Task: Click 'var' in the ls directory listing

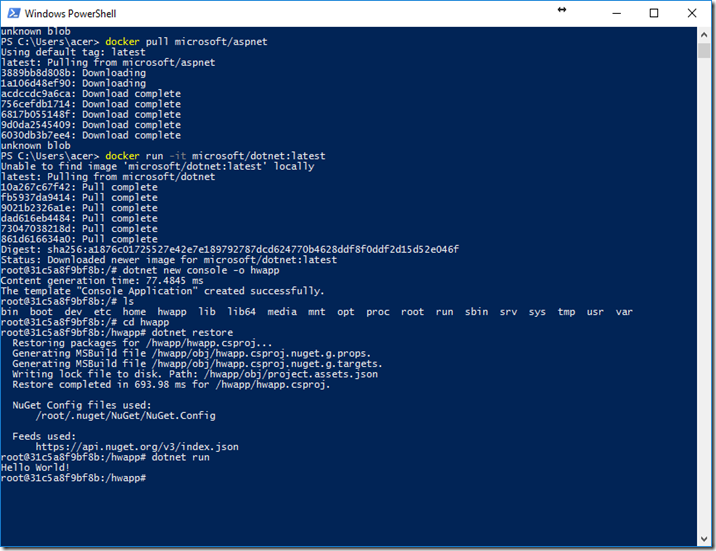Action: (624, 312)
